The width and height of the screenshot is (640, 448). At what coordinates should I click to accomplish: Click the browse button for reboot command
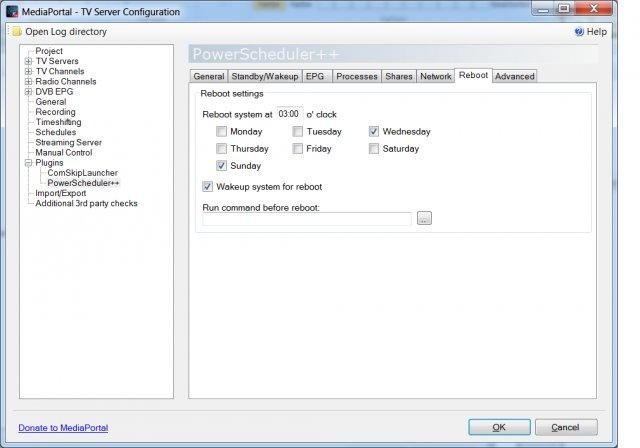tap(424, 218)
